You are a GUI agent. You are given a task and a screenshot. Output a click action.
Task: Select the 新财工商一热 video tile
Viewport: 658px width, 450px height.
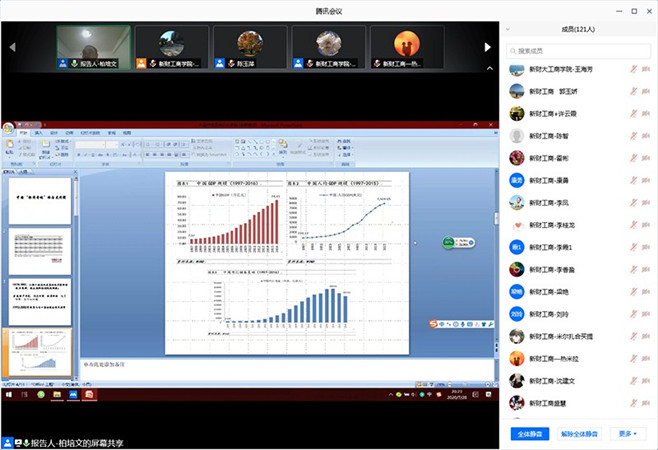(x=407, y=47)
